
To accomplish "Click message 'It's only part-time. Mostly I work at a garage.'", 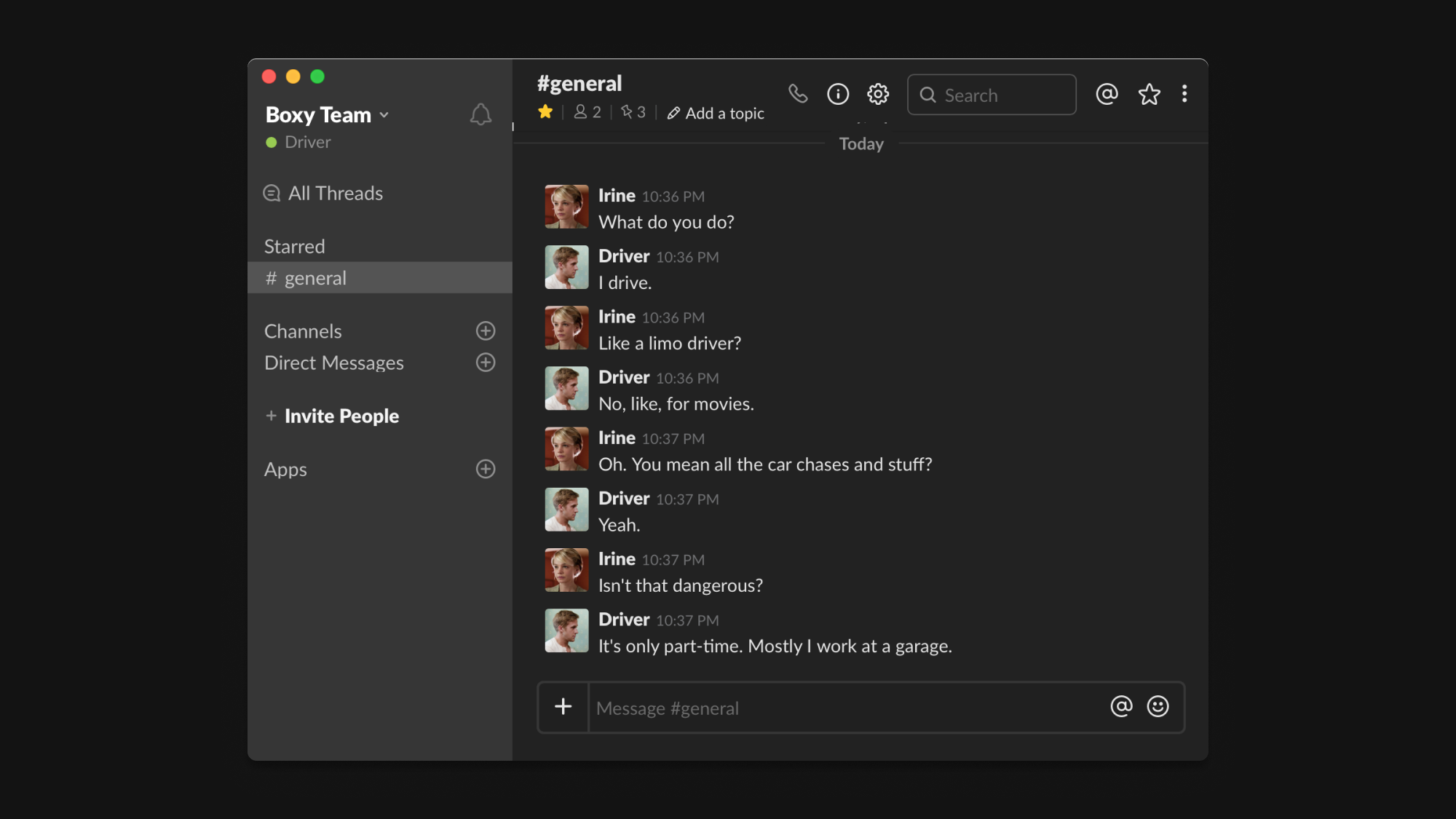I will pos(775,646).
